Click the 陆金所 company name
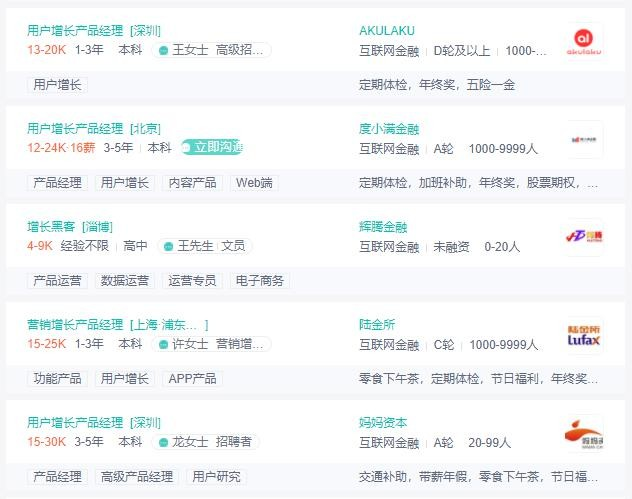 [x=377, y=325]
